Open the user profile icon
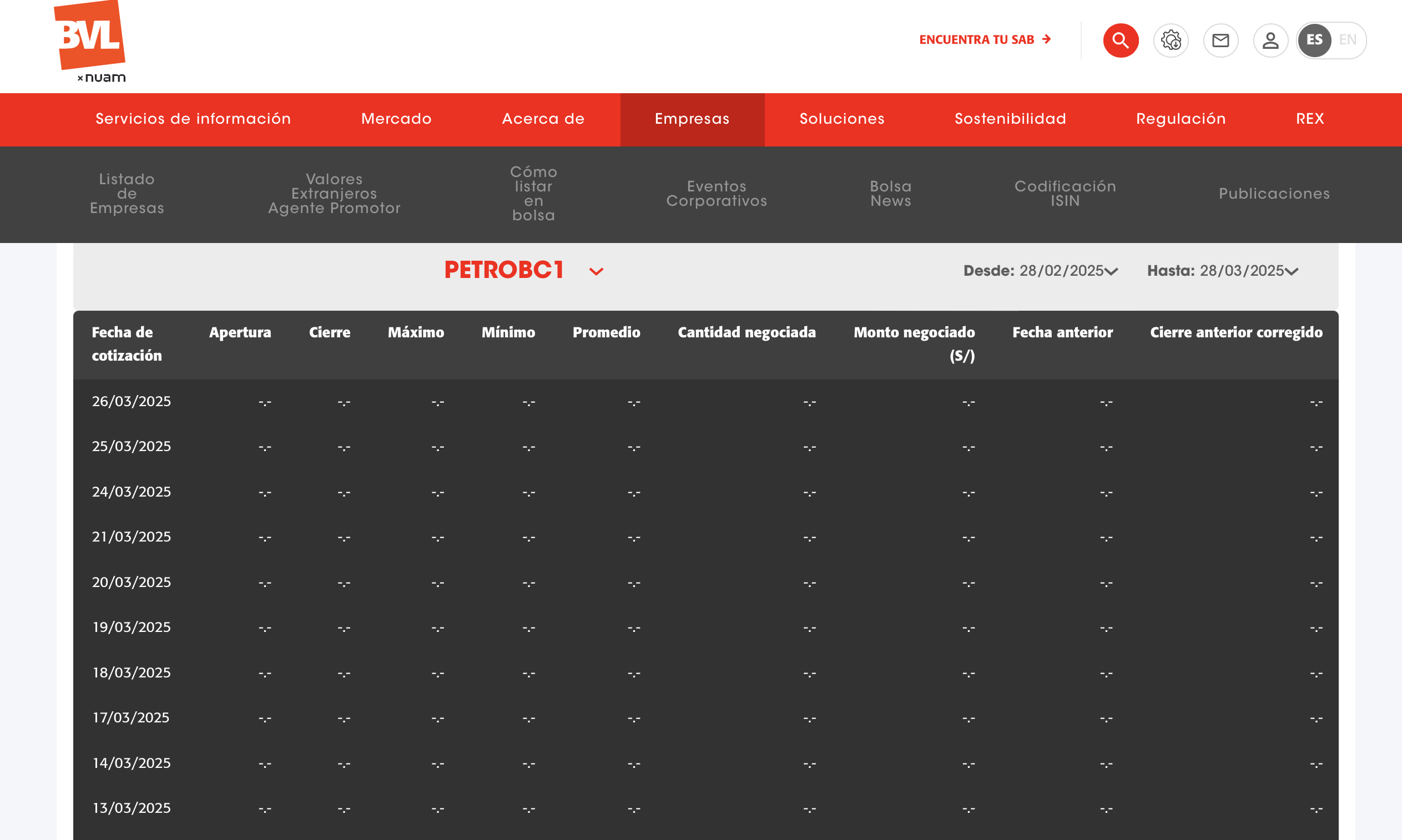This screenshot has height=840, width=1402. click(1270, 40)
